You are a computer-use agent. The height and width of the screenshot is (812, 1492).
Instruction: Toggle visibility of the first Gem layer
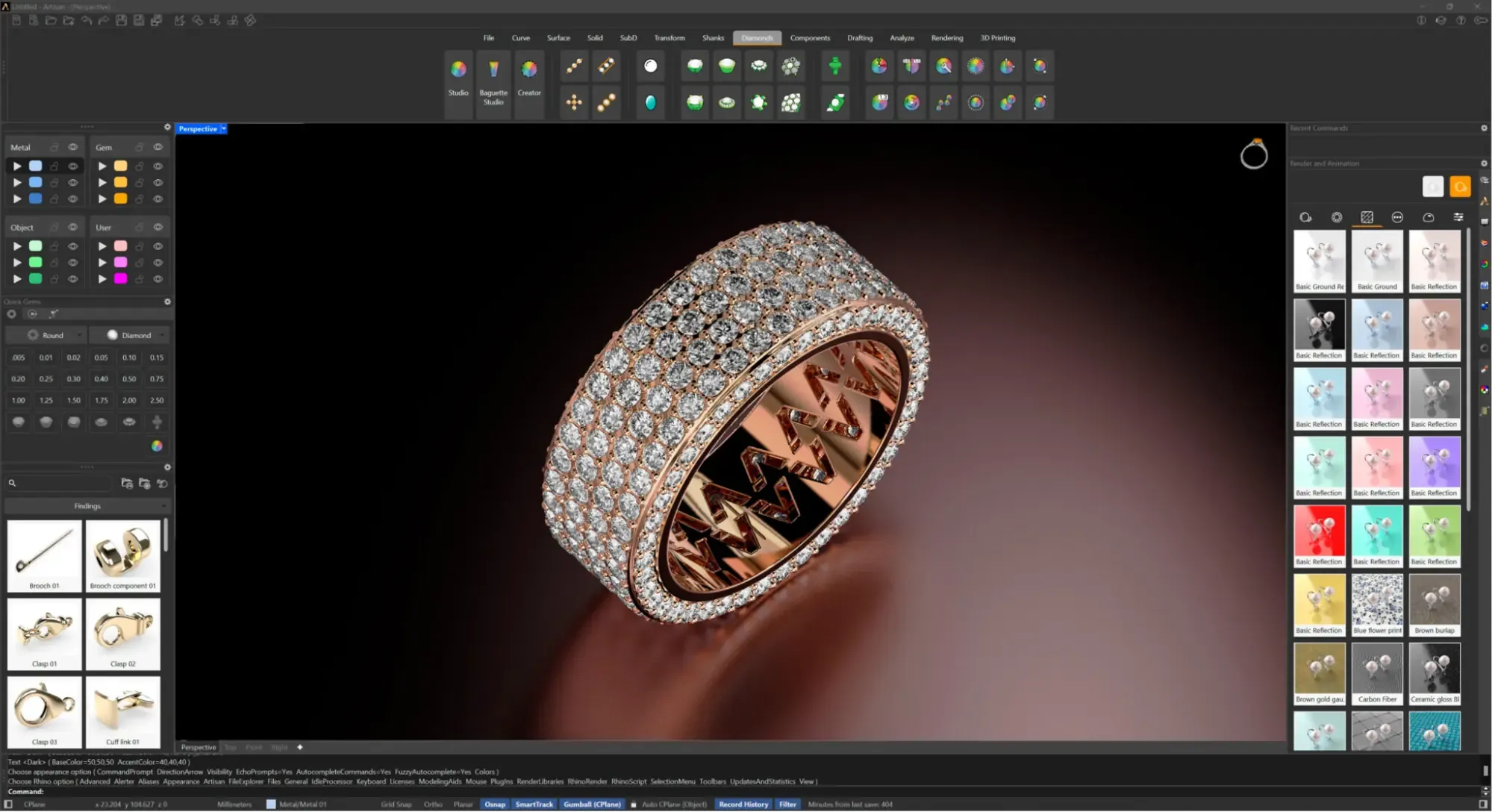(x=157, y=166)
